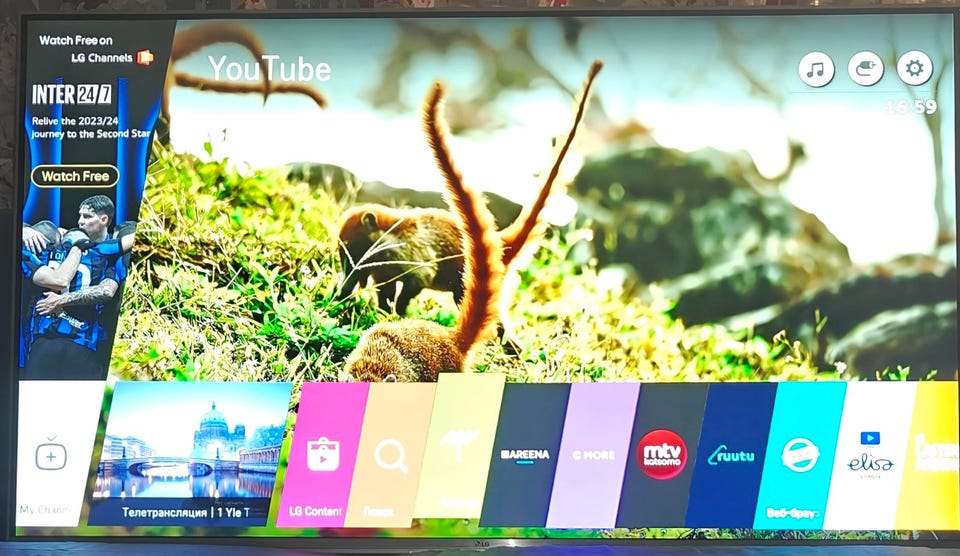The height and width of the screenshot is (556, 960).
Task: Click the Inter players promo image
Action: [77, 282]
